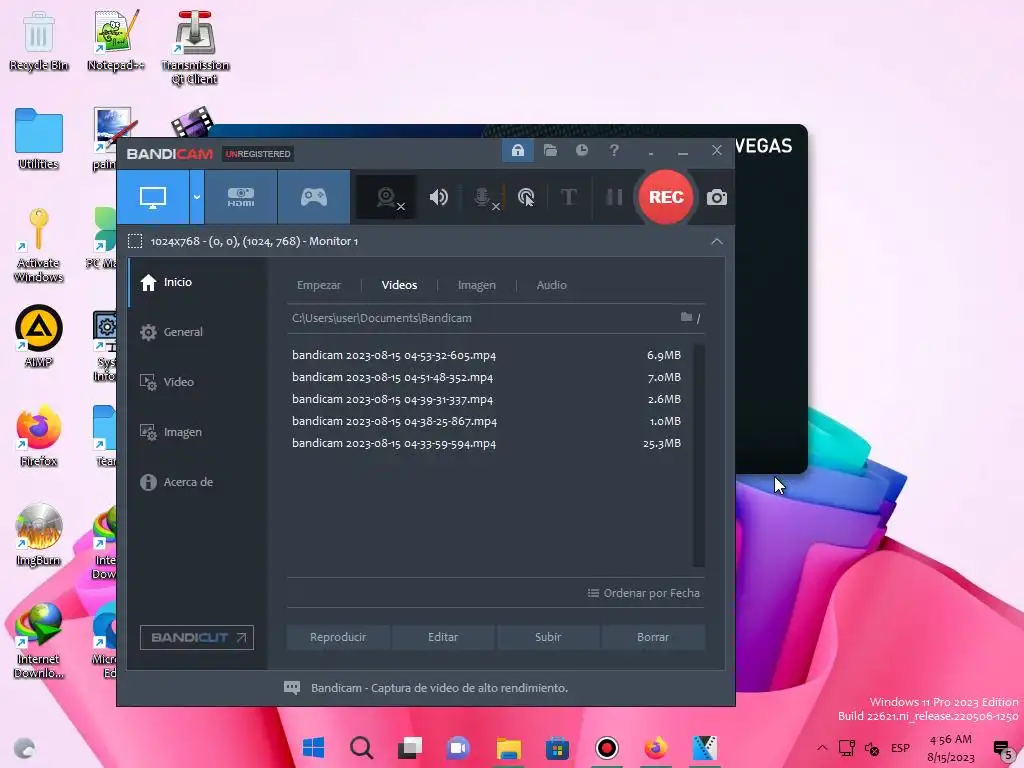Open the help question mark icon
The height and width of the screenshot is (768, 1024).
[x=614, y=151]
